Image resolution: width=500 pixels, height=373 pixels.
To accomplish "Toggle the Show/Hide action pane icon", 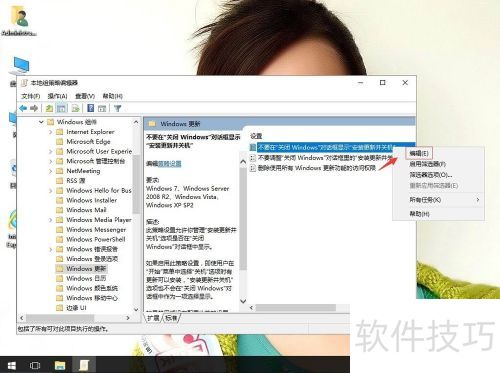I will tap(102, 108).
